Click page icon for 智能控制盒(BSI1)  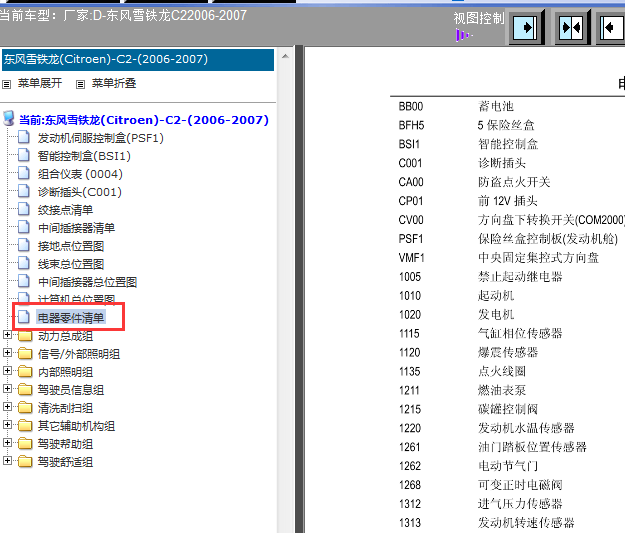tap(24, 155)
